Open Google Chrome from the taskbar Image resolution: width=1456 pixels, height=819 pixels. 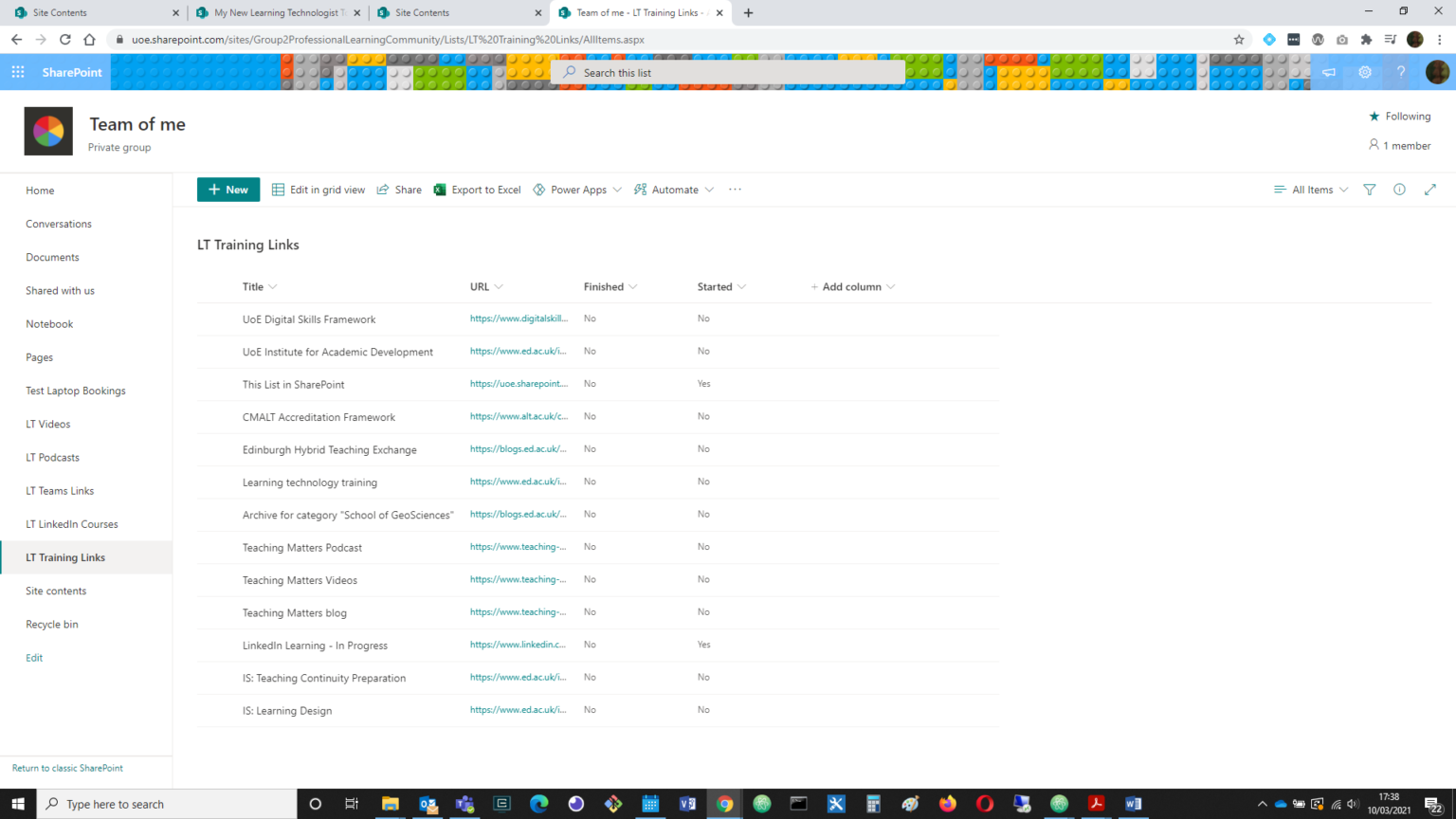(724, 804)
